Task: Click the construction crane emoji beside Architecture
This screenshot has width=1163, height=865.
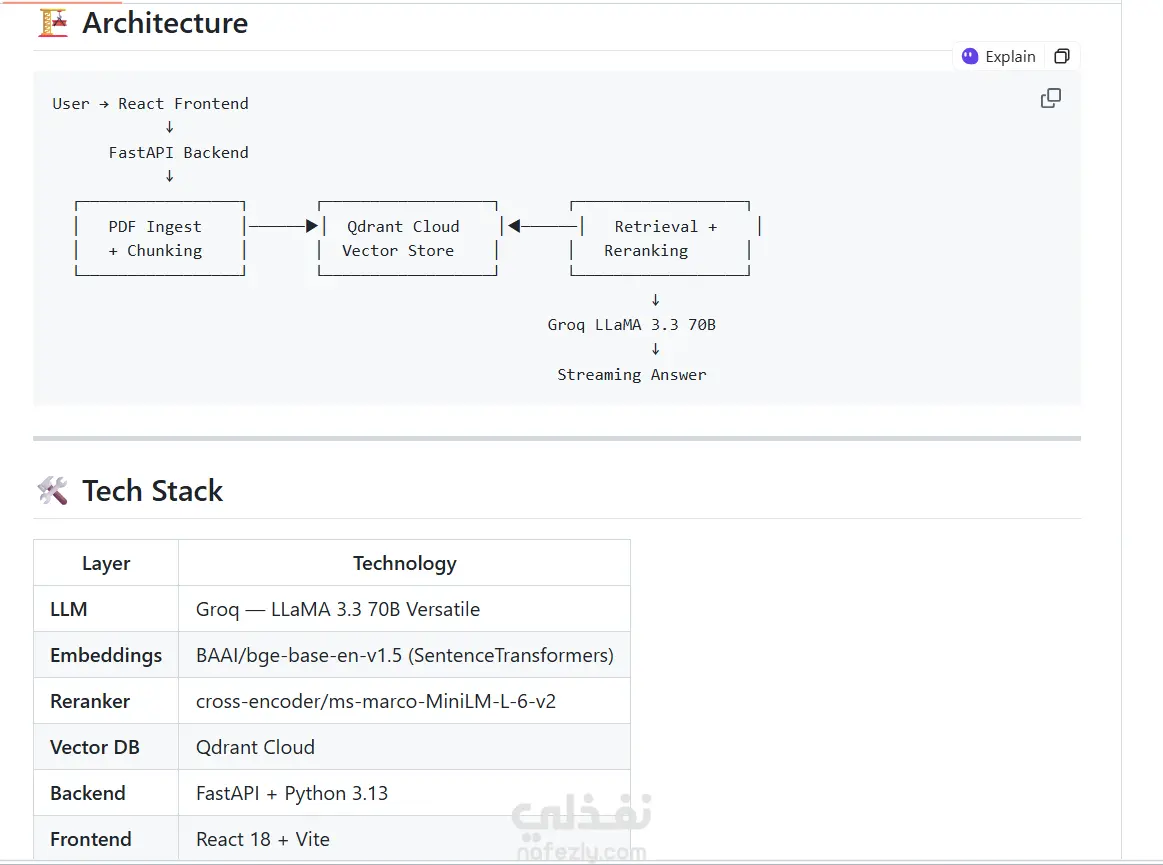Action: coord(53,22)
